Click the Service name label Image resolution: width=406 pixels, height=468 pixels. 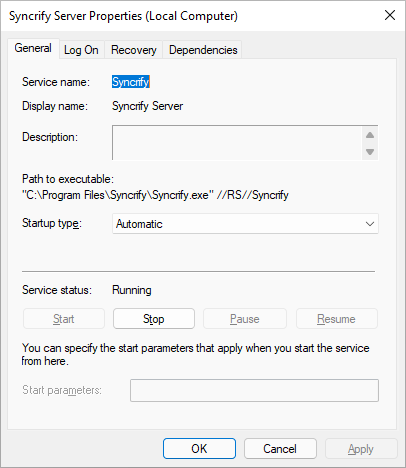click(x=56, y=82)
